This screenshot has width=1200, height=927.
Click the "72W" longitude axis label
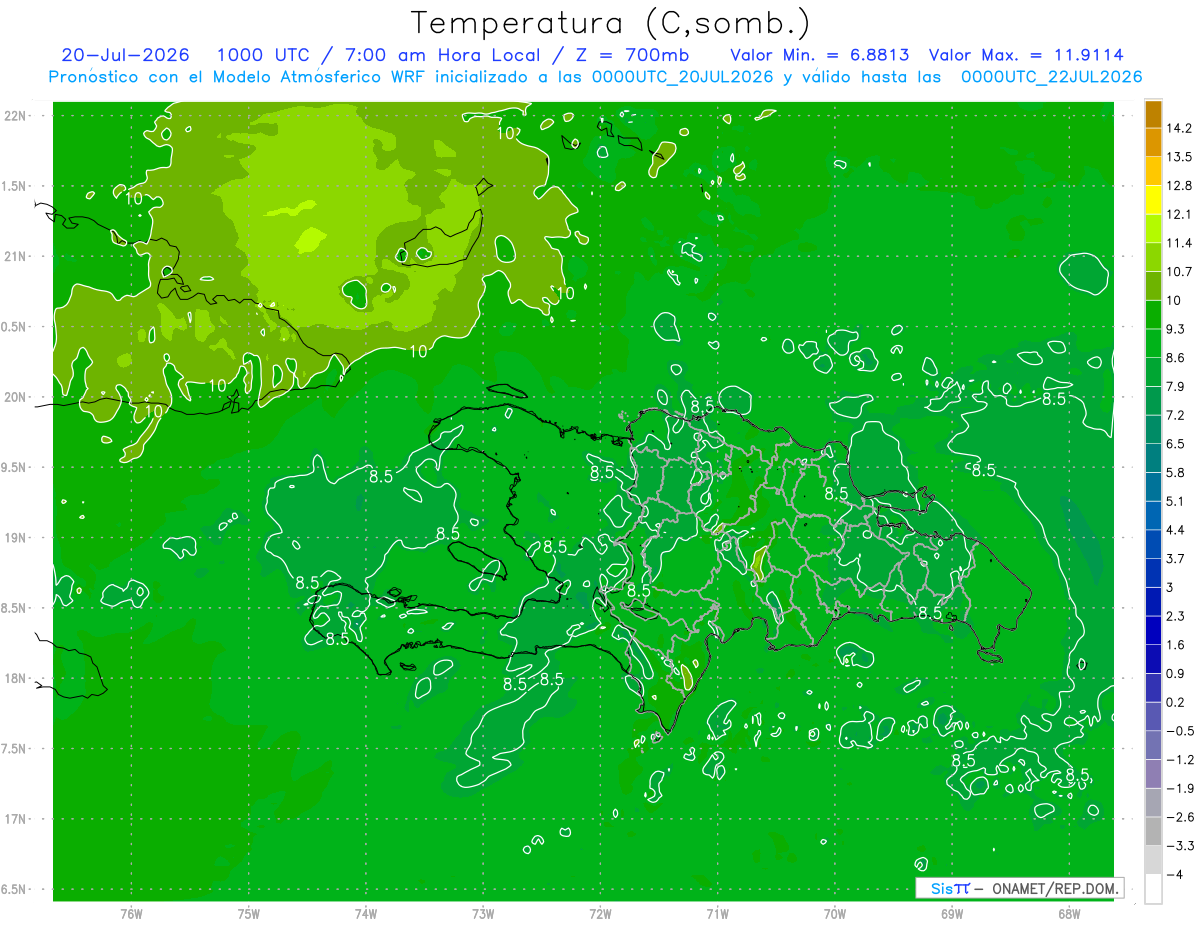[600, 913]
